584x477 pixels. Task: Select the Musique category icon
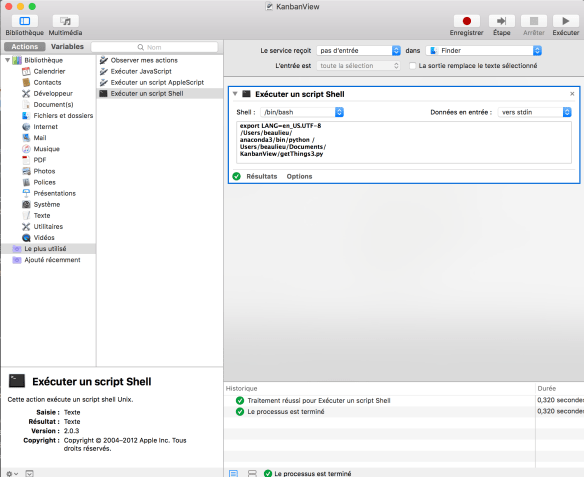[x=26, y=149]
